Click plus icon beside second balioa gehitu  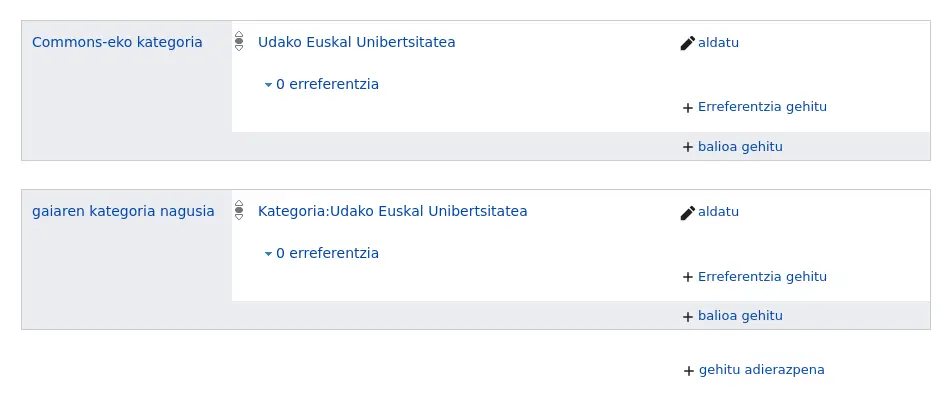pyautogui.click(x=687, y=316)
